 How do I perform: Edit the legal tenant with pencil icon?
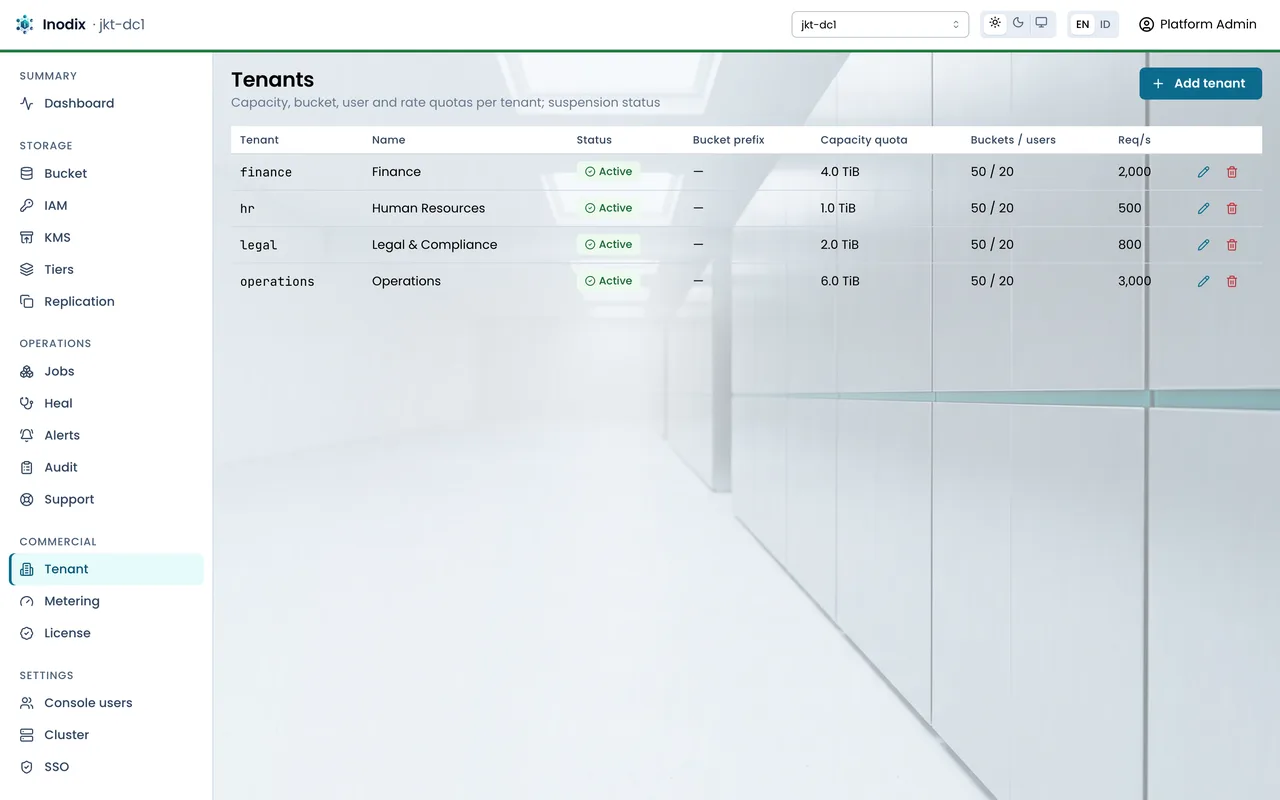1203,245
